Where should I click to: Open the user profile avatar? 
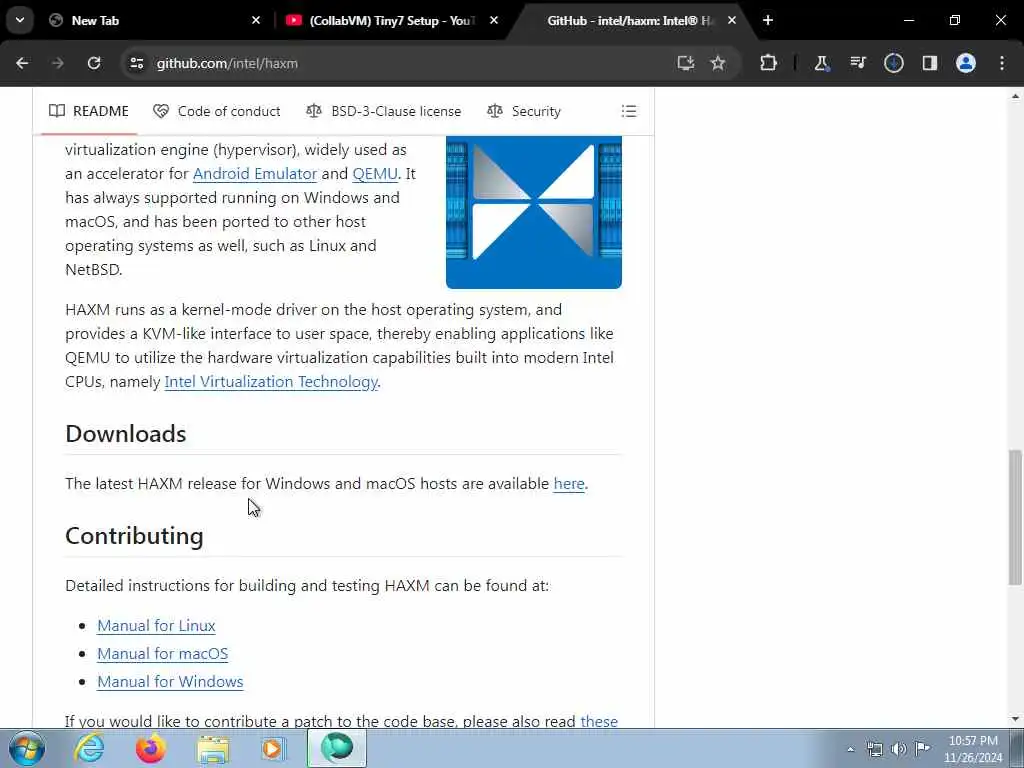pyautogui.click(x=965, y=63)
